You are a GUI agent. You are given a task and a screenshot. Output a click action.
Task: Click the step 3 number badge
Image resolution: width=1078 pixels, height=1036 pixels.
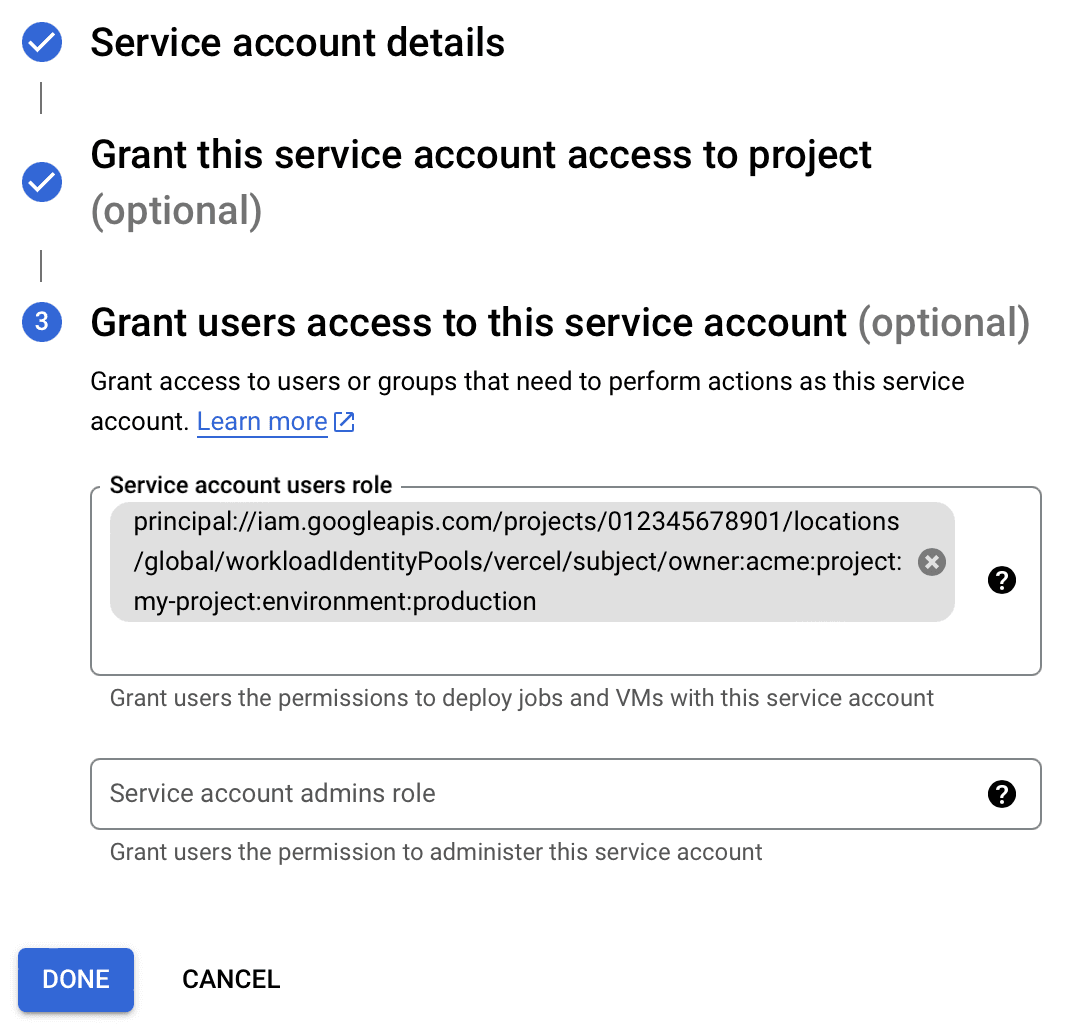pos(42,321)
